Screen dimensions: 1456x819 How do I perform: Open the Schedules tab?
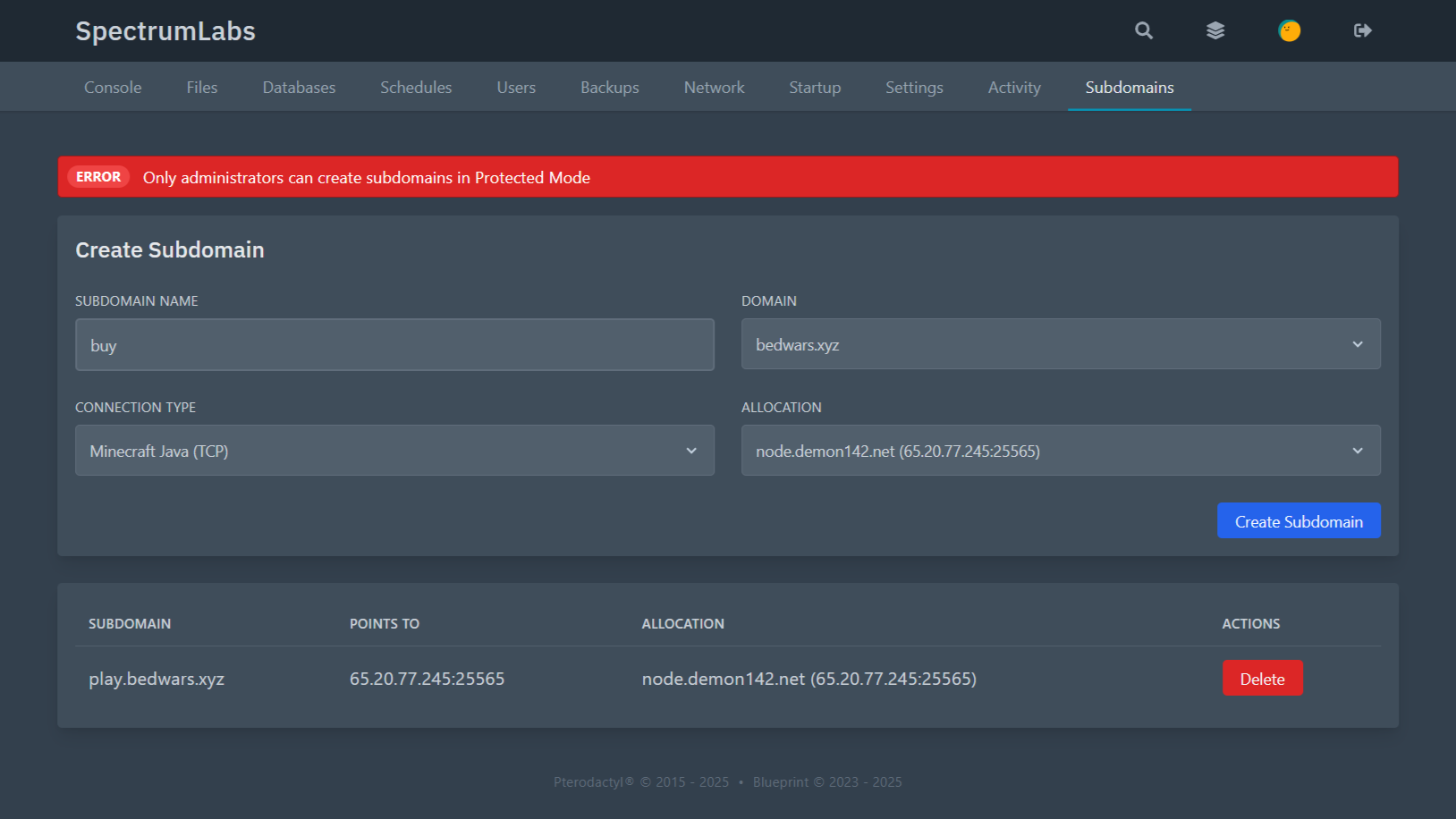pos(416,88)
